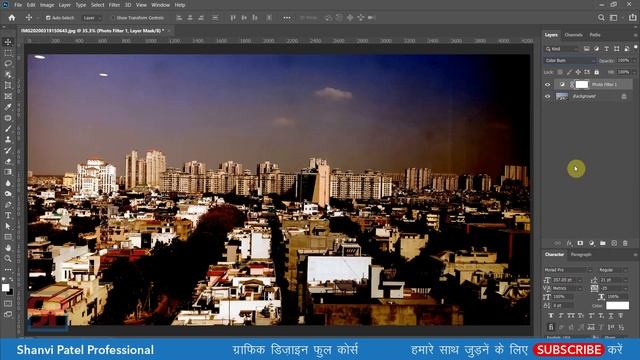Go to the Home screen icon
The image size is (640, 360).
[x=12, y=18]
